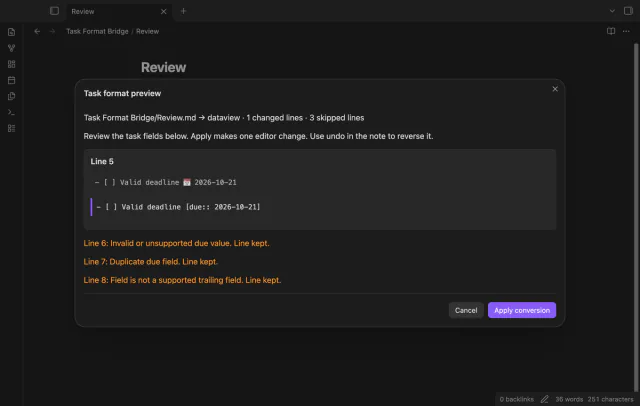Open a new tab with plus icon
Screen dimensions: 640x406
point(183,11)
